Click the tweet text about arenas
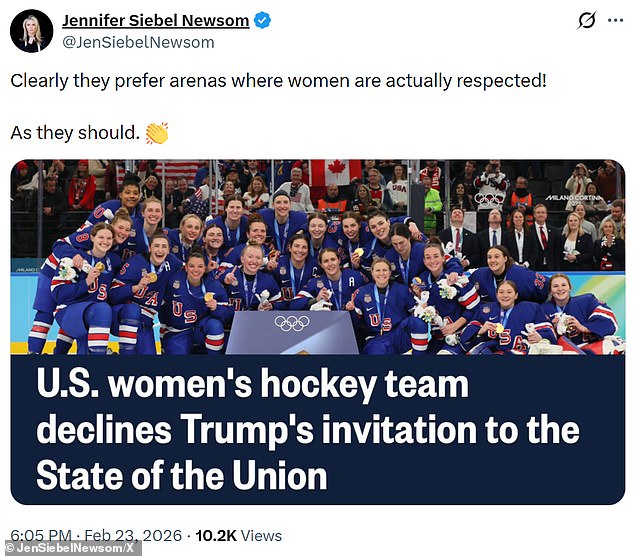This screenshot has width=634, height=556. tap(278, 80)
